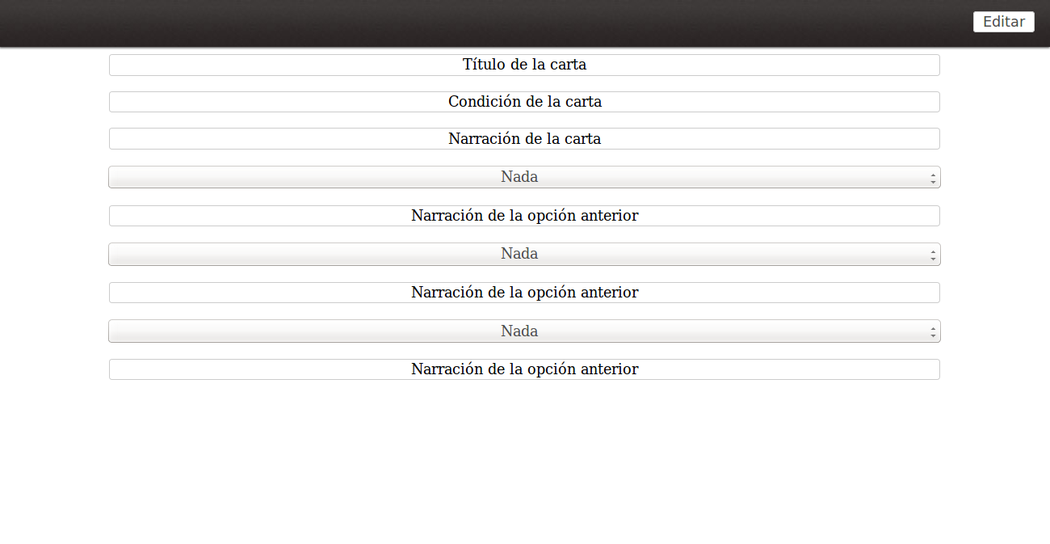The width and height of the screenshot is (1050, 544).
Task: Click the 'Condición de la carta' placeholder text
Action: [x=524, y=102]
